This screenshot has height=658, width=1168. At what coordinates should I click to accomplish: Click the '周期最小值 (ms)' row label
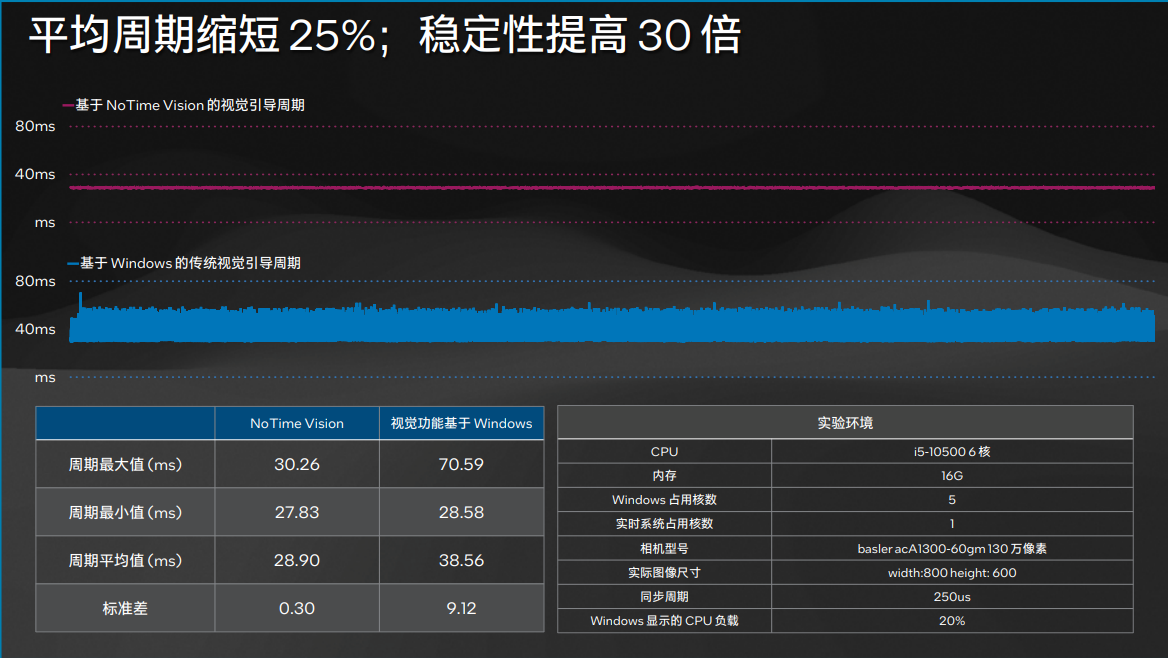coord(125,513)
